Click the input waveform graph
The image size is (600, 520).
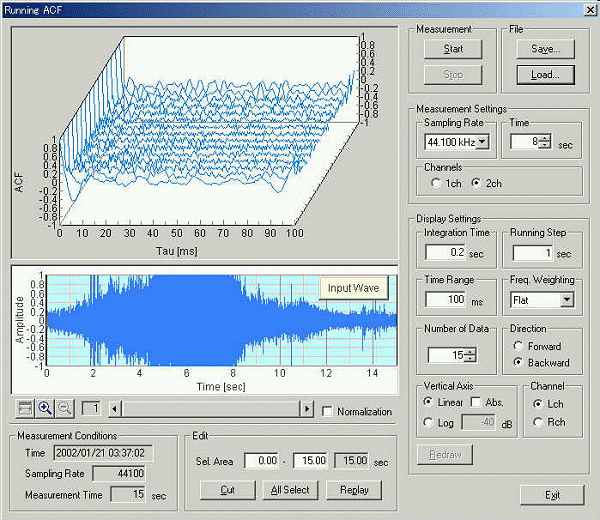pos(221,320)
